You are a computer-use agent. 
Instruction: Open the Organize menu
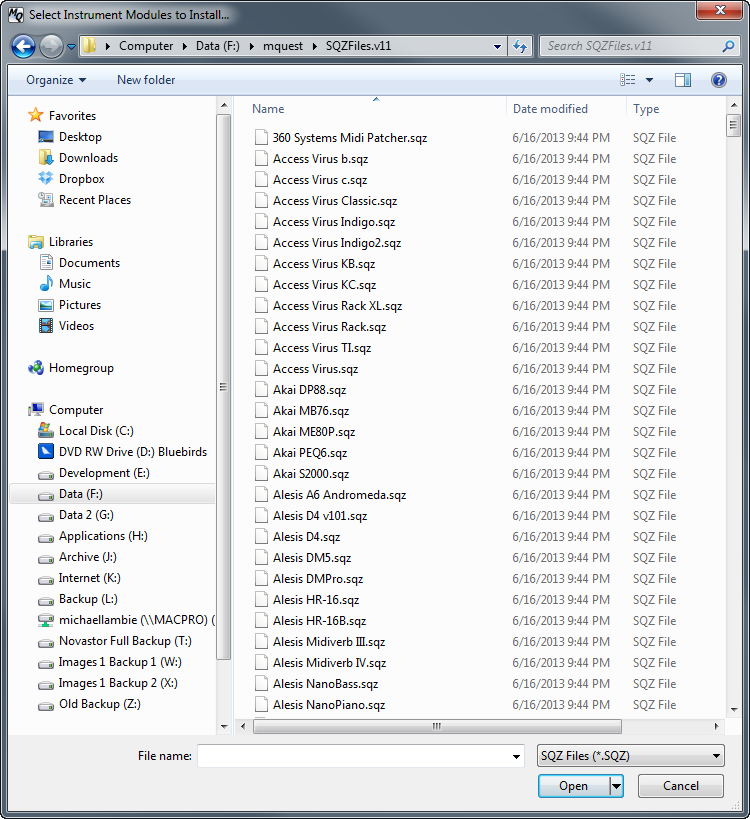click(56, 80)
